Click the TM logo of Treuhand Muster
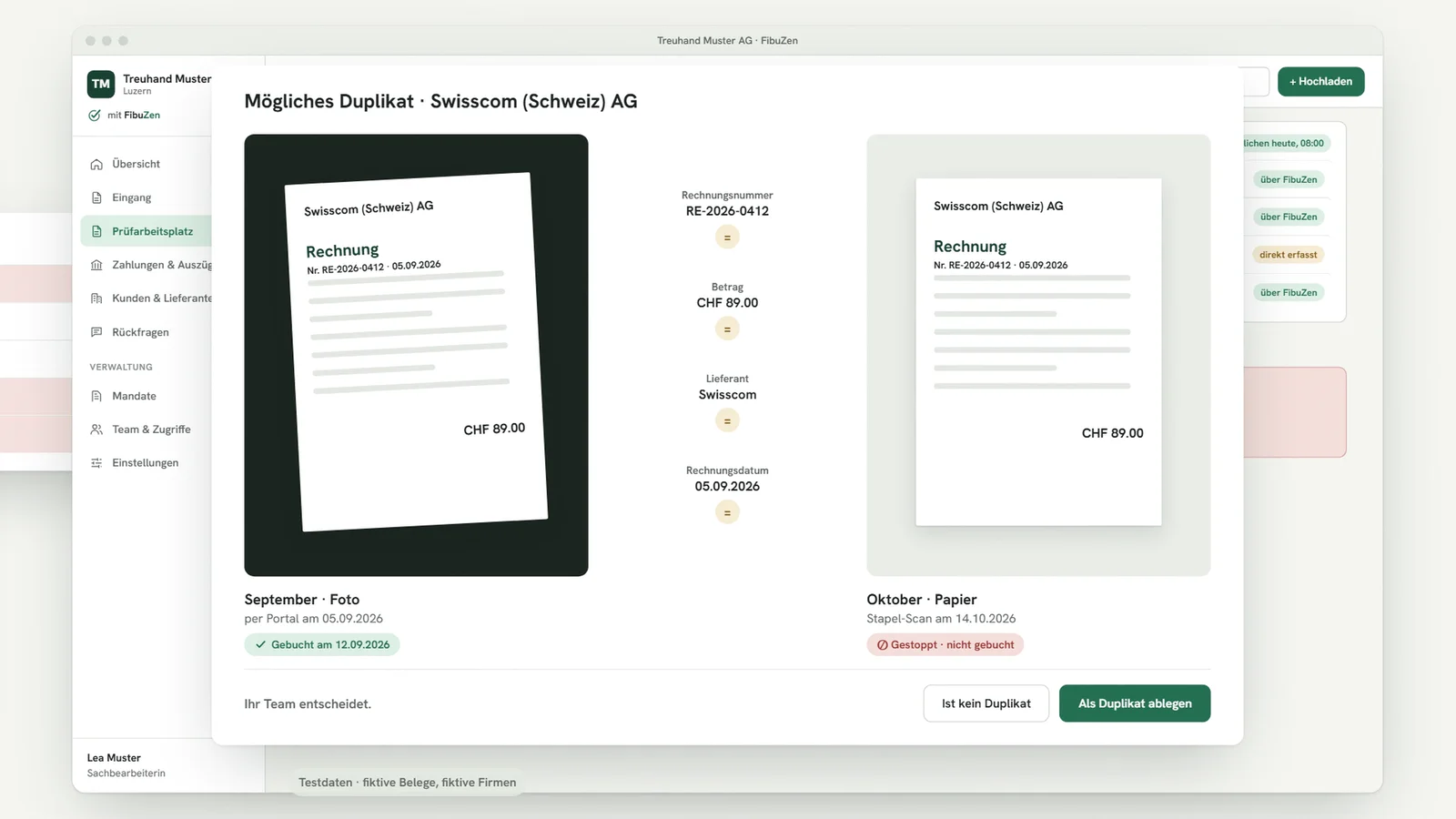 pos(101,84)
